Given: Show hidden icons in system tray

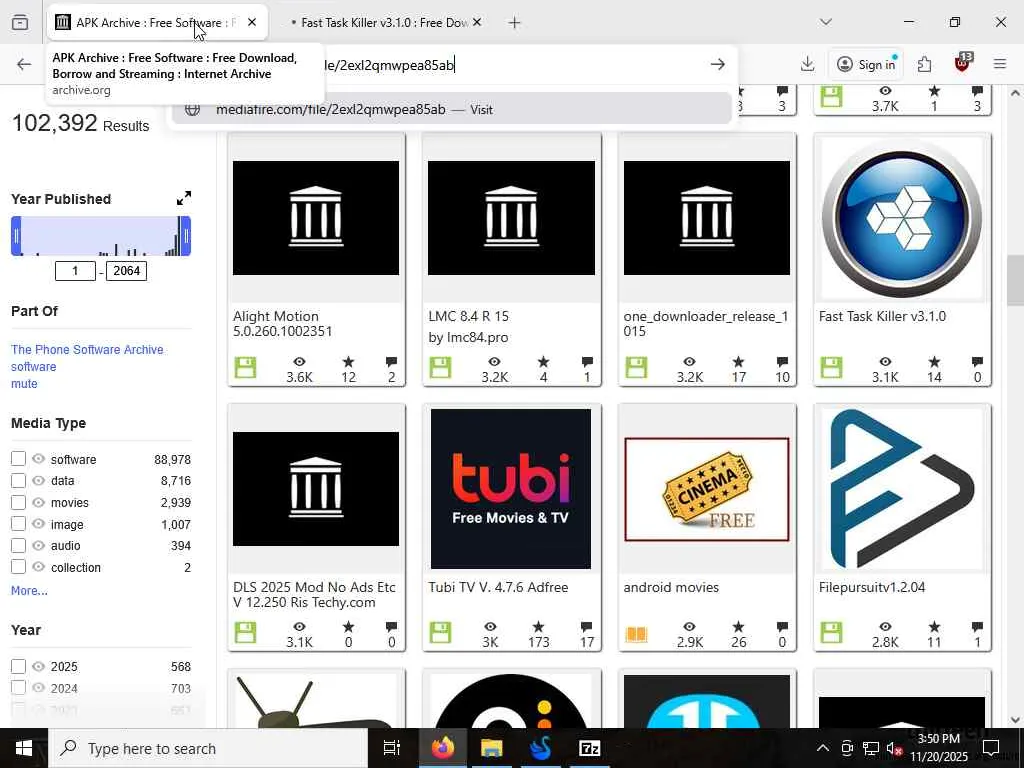Looking at the screenshot, I should (x=823, y=748).
